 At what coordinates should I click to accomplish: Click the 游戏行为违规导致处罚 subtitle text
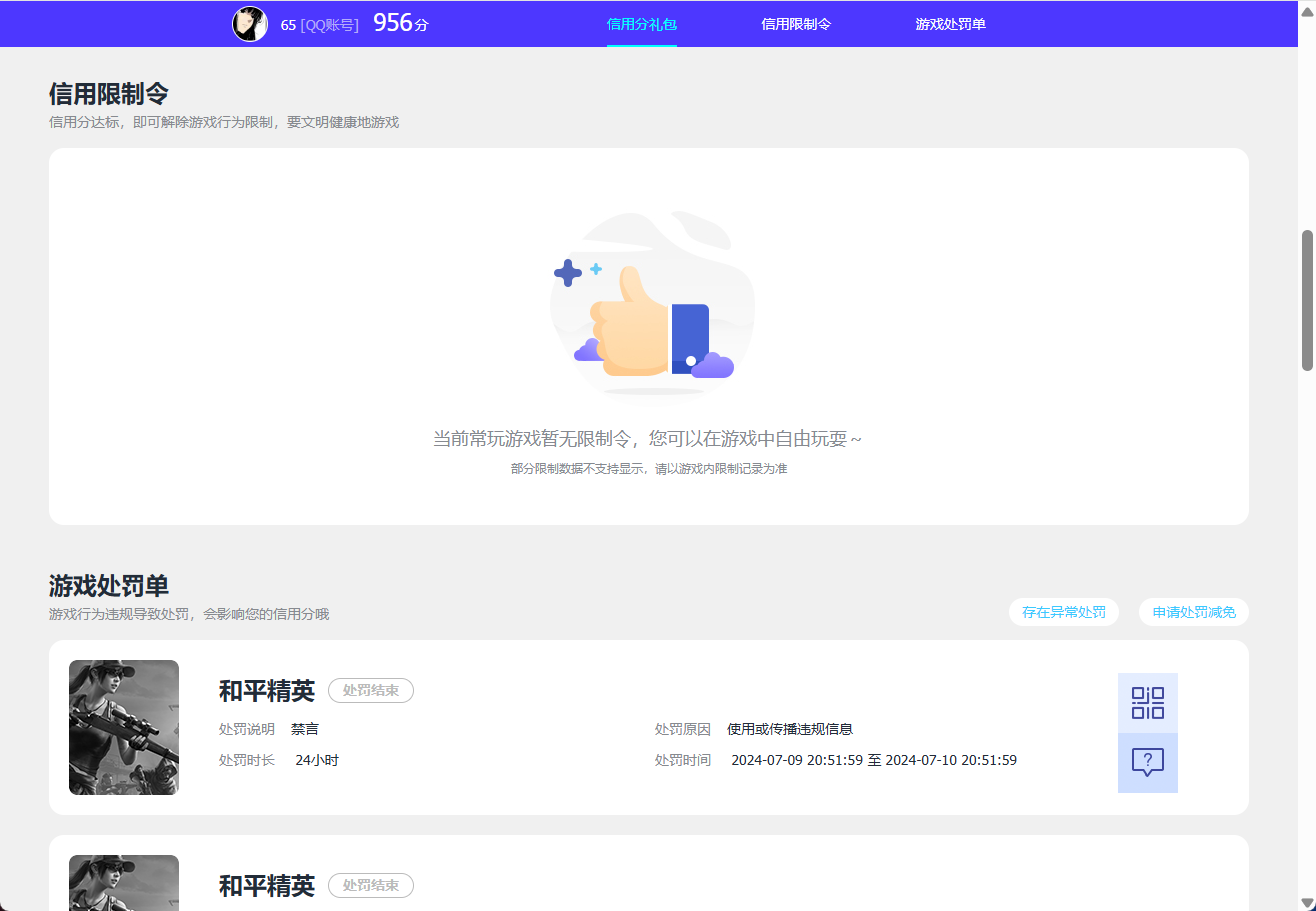(189, 614)
